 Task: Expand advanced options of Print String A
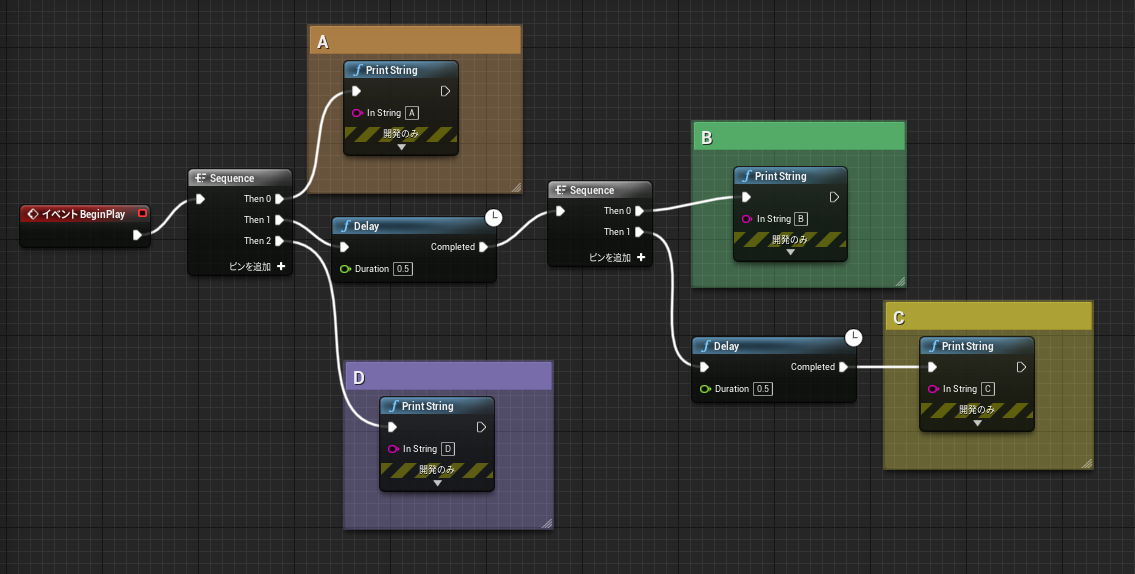(401, 147)
